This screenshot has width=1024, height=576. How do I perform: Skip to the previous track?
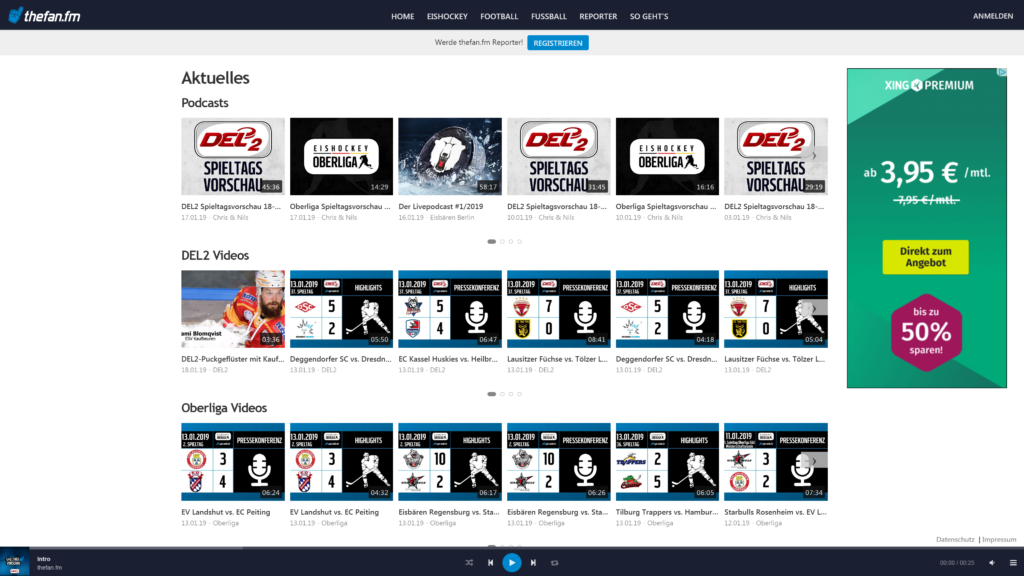[x=490, y=562]
